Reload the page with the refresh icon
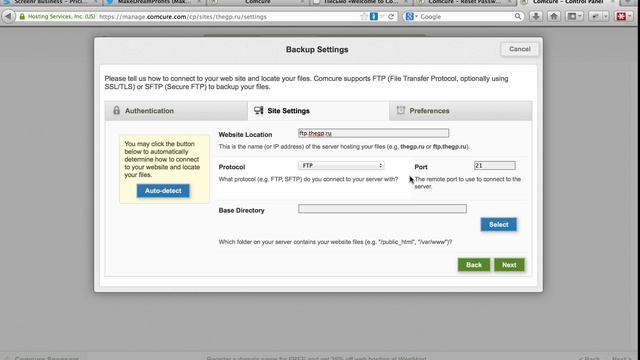640x360 pixels. coord(391,17)
